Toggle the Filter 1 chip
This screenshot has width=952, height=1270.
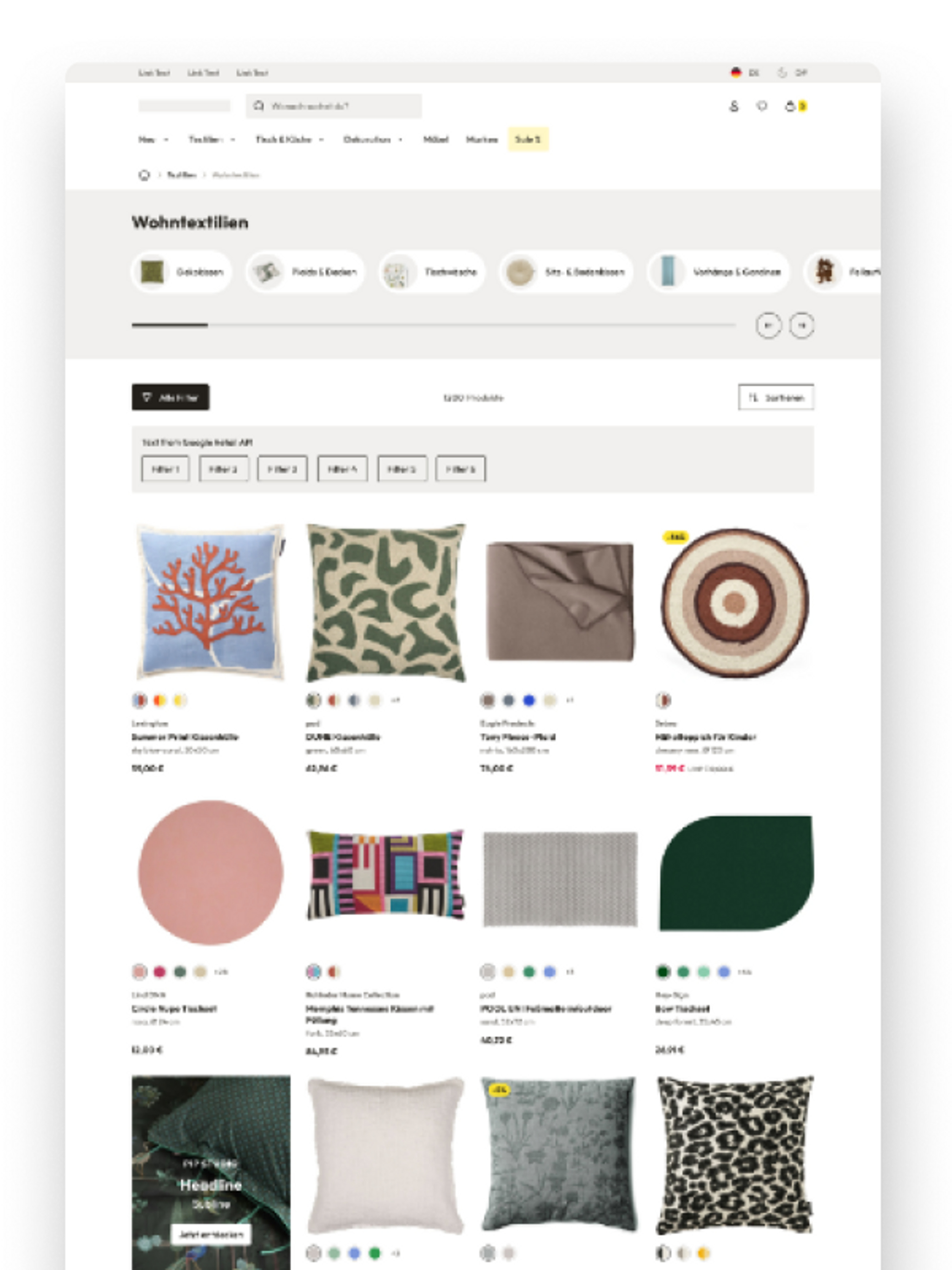pyautogui.click(x=165, y=469)
